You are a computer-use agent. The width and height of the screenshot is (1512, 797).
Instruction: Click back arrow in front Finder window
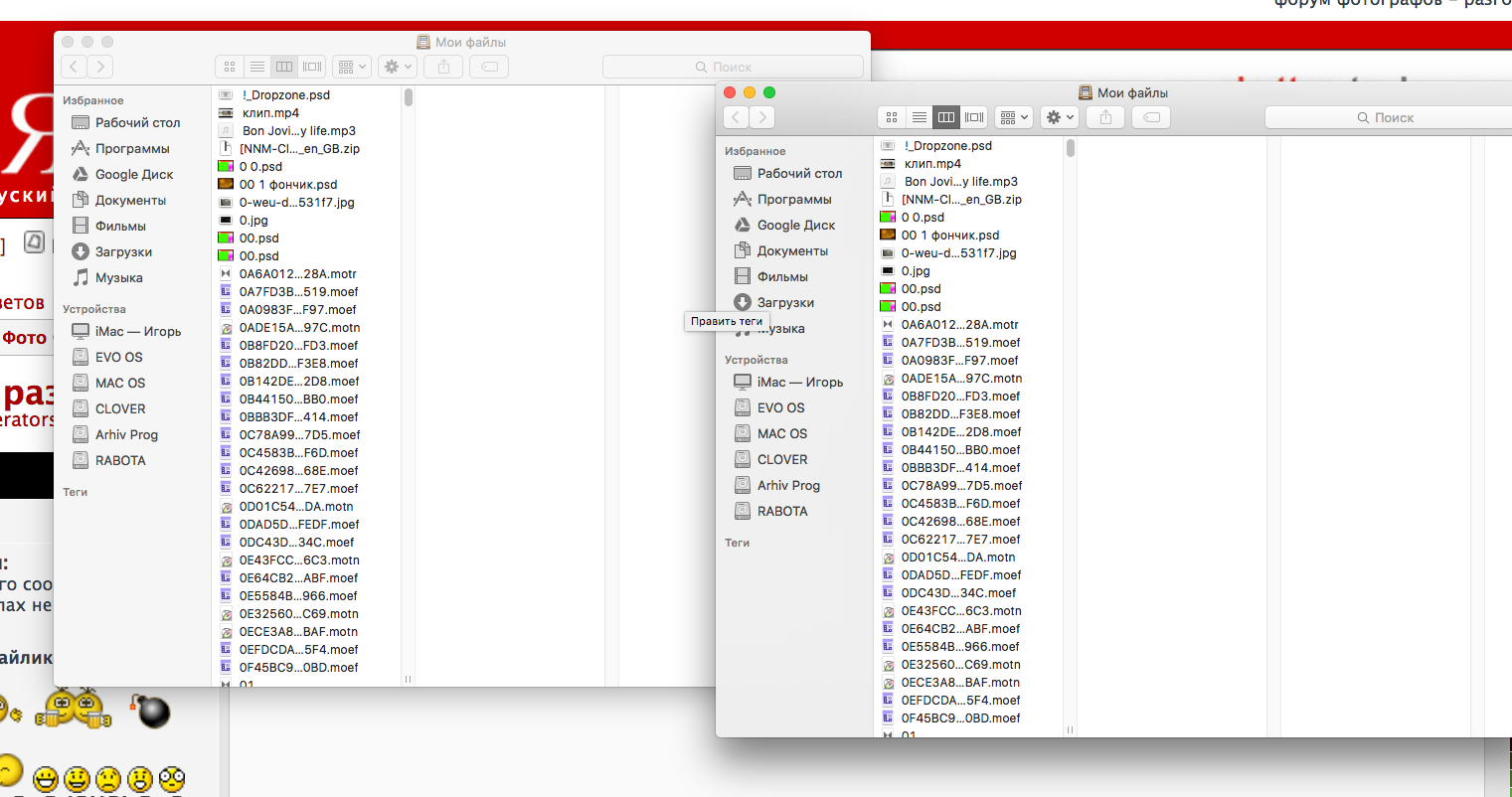tap(736, 117)
